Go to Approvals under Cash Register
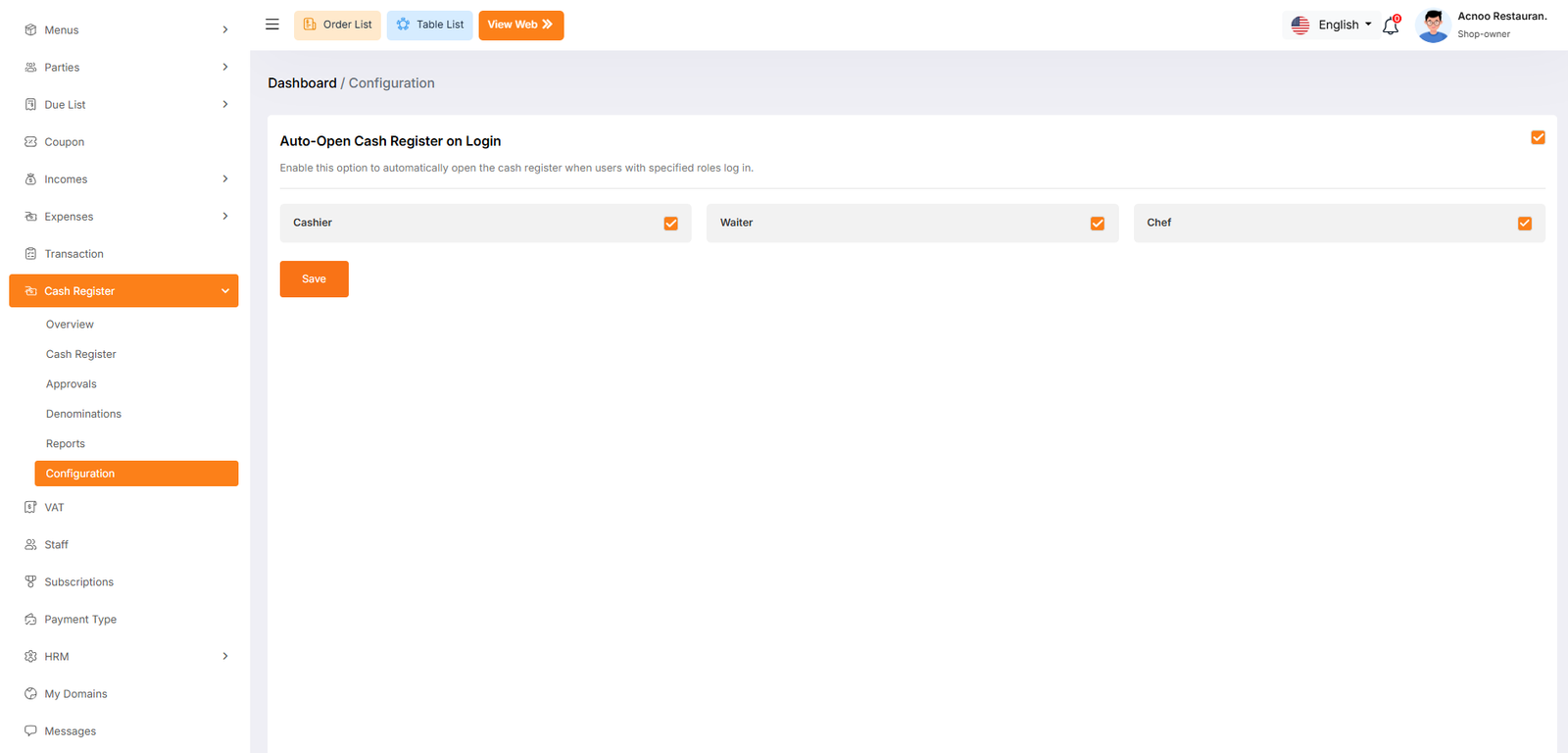This screenshot has height=753, width=1568. click(x=72, y=384)
